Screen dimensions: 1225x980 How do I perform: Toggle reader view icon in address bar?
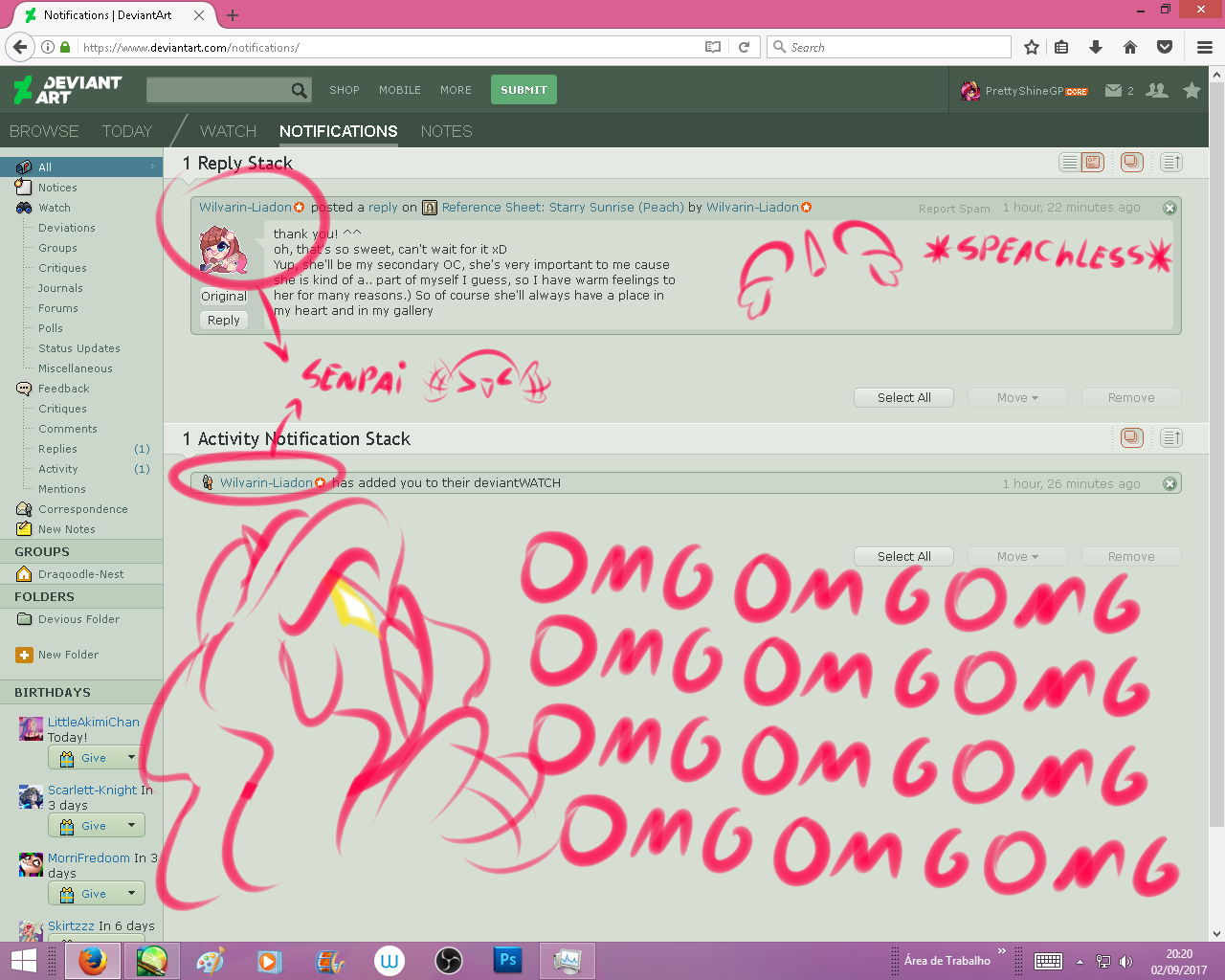click(713, 47)
